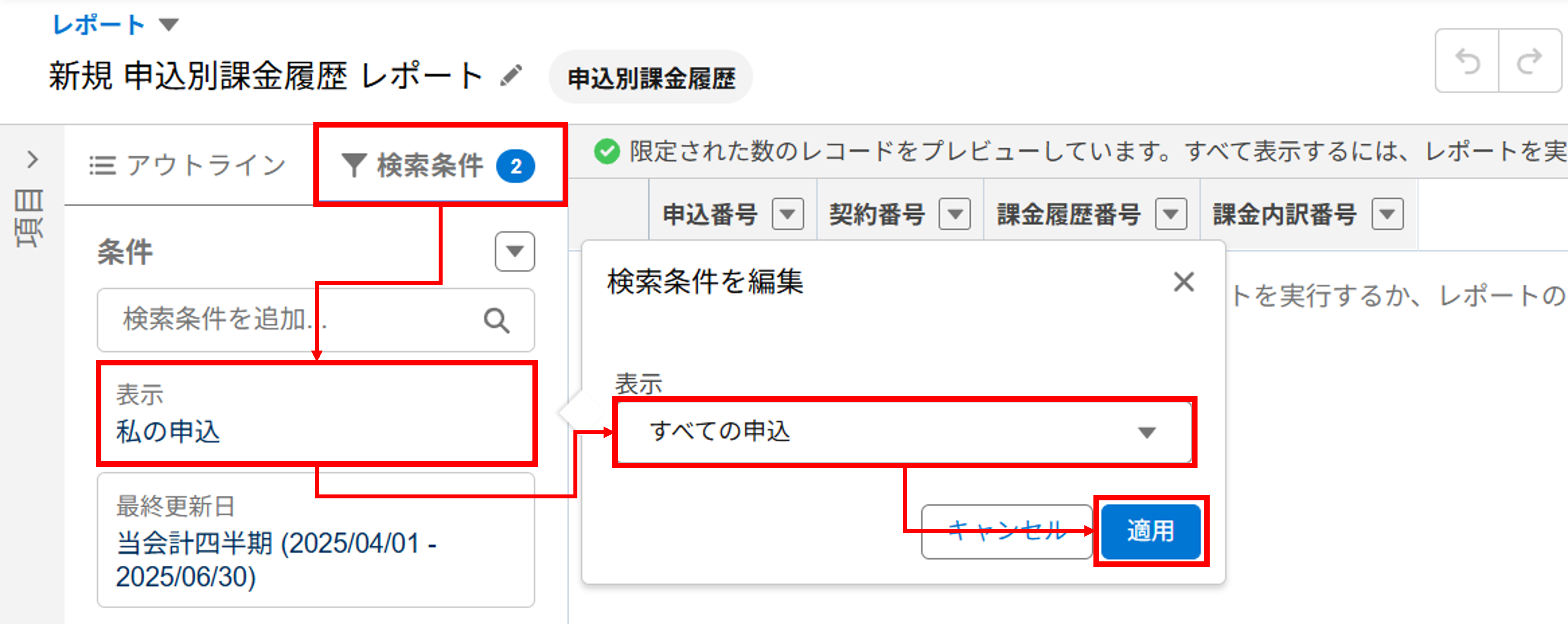Close the 検索条件を編集 dialog

(x=1185, y=282)
